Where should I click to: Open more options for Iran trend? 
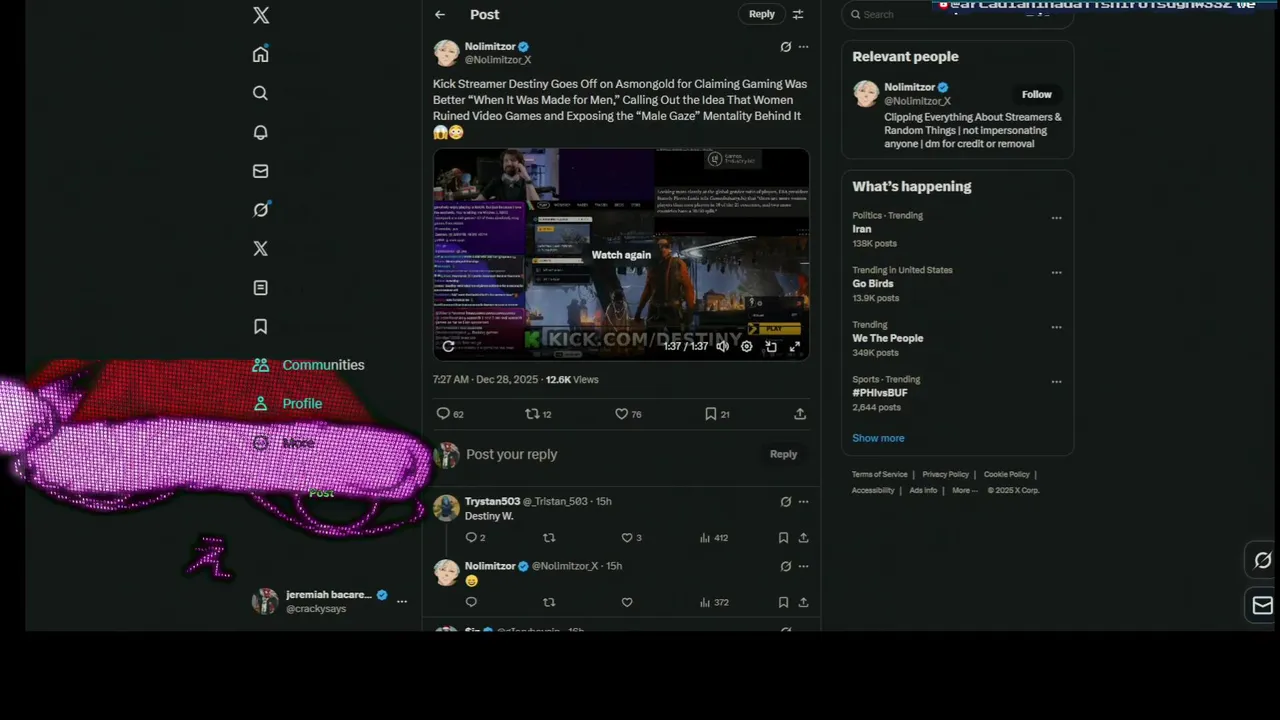pyautogui.click(x=1056, y=218)
